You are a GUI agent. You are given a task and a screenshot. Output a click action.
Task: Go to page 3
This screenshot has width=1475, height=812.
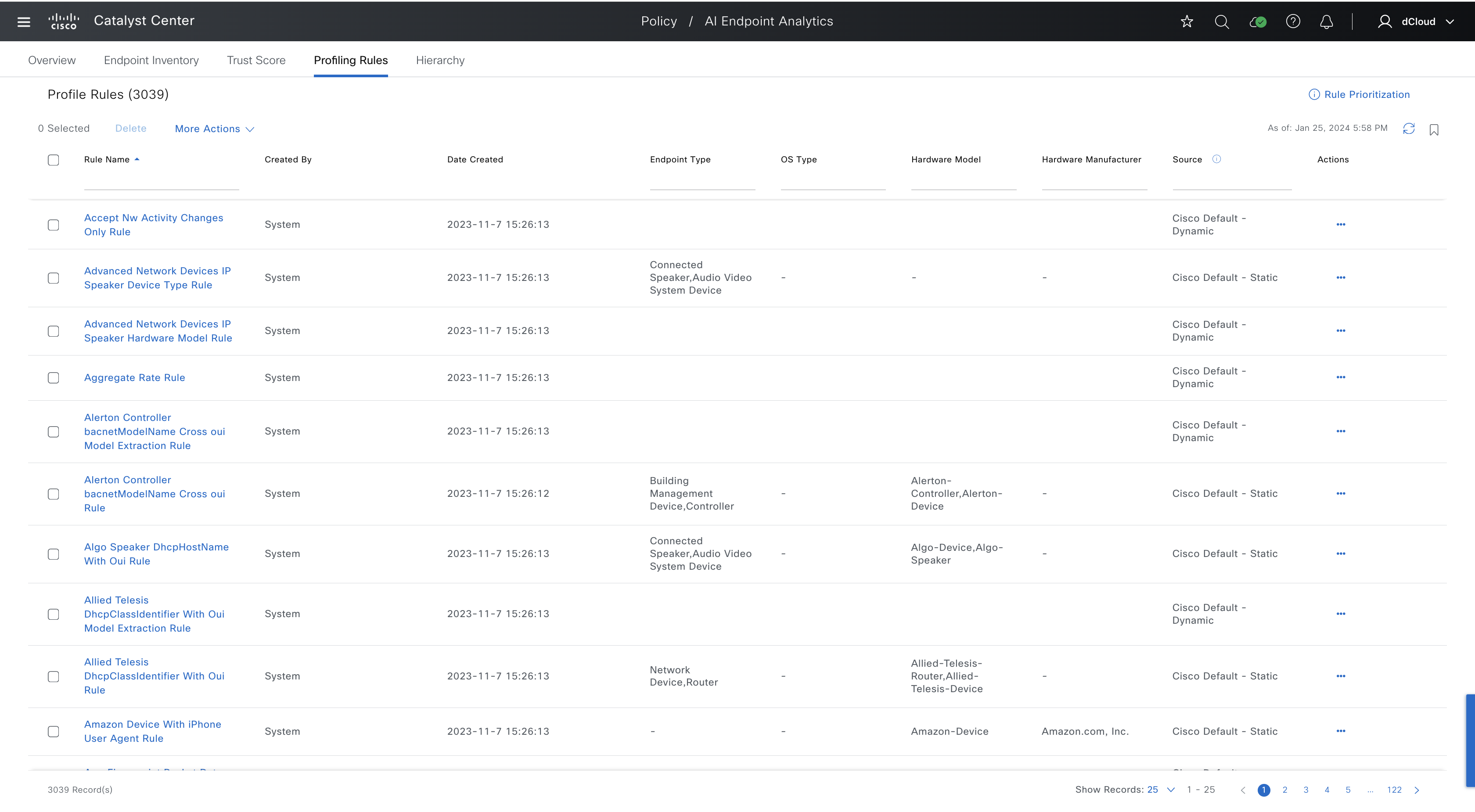coord(1306,790)
